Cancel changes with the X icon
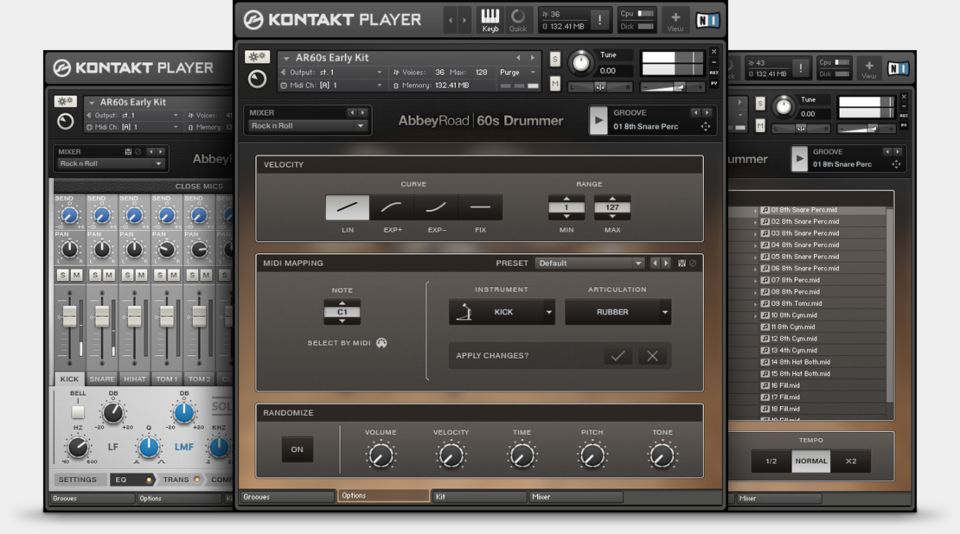The height and width of the screenshot is (534, 960). click(x=652, y=355)
